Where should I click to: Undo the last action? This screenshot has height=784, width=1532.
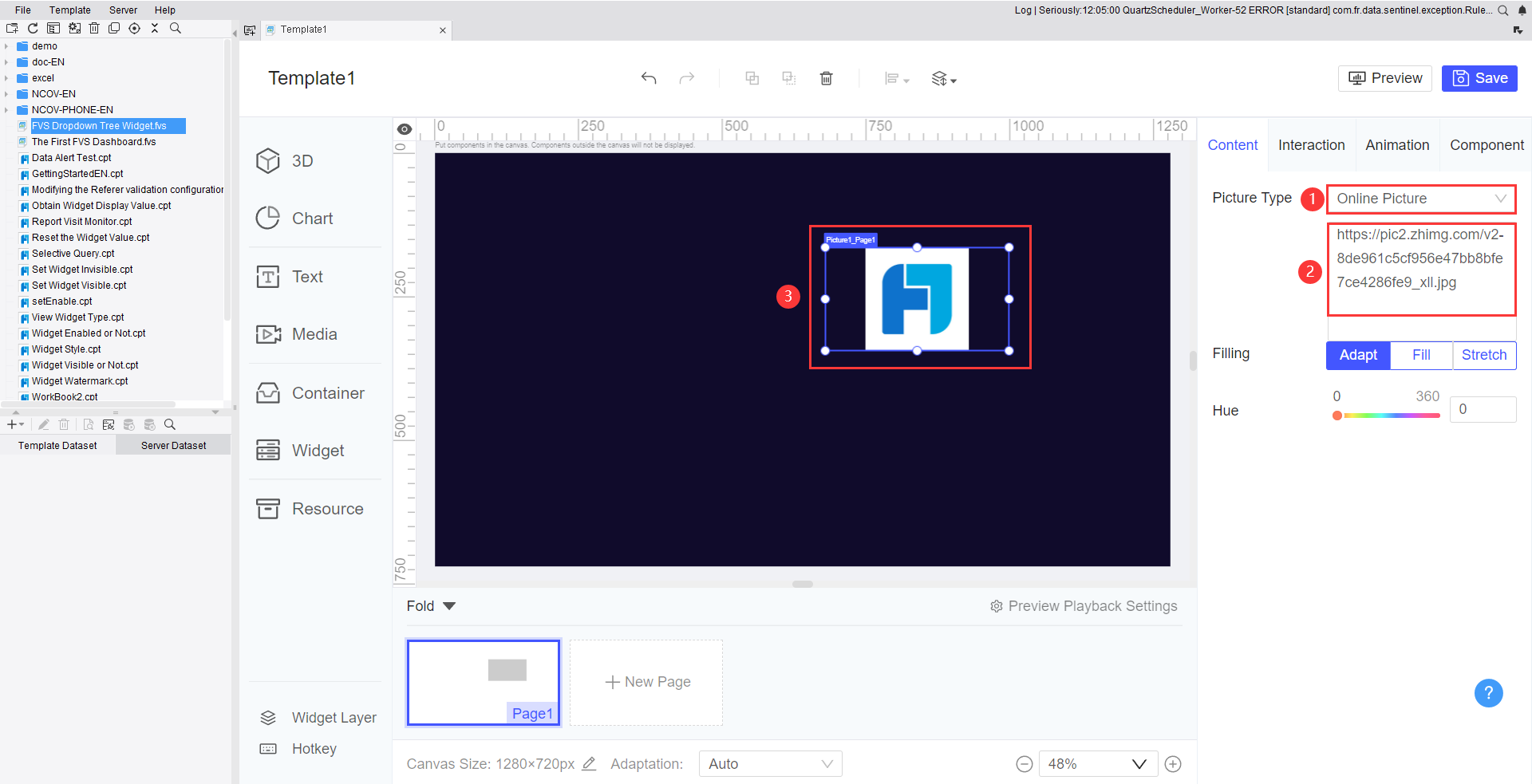[x=649, y=78]
